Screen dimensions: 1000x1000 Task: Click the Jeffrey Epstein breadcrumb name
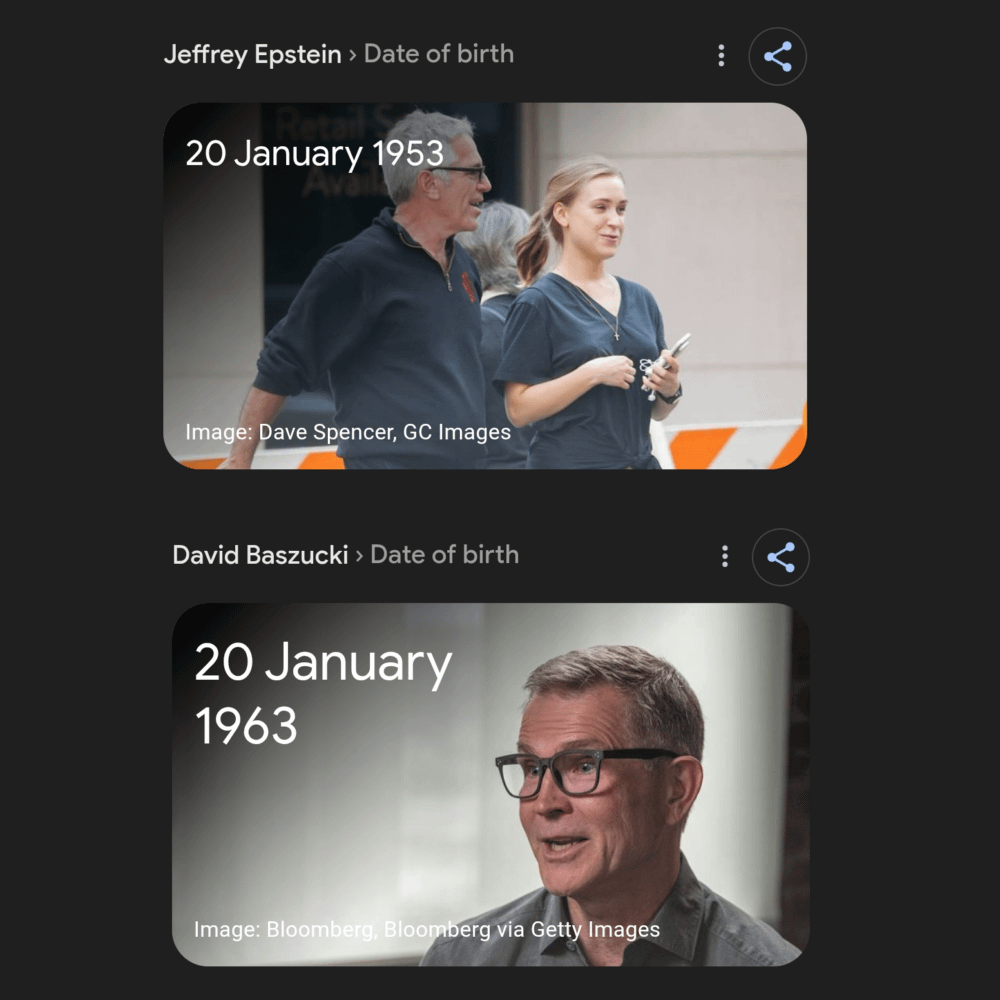pos(253,55)
